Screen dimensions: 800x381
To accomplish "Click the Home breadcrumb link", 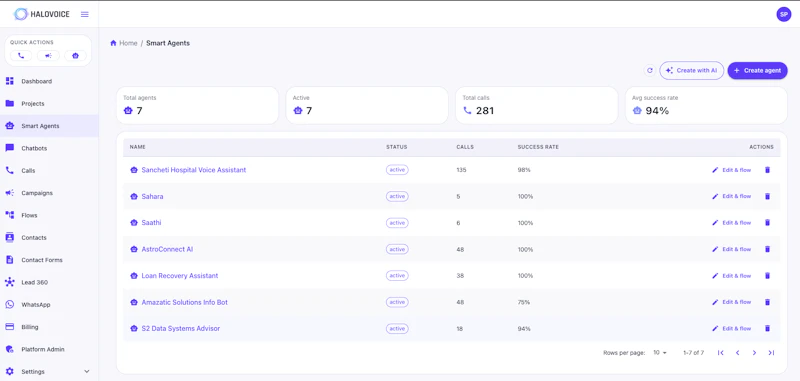I will 128,43.
